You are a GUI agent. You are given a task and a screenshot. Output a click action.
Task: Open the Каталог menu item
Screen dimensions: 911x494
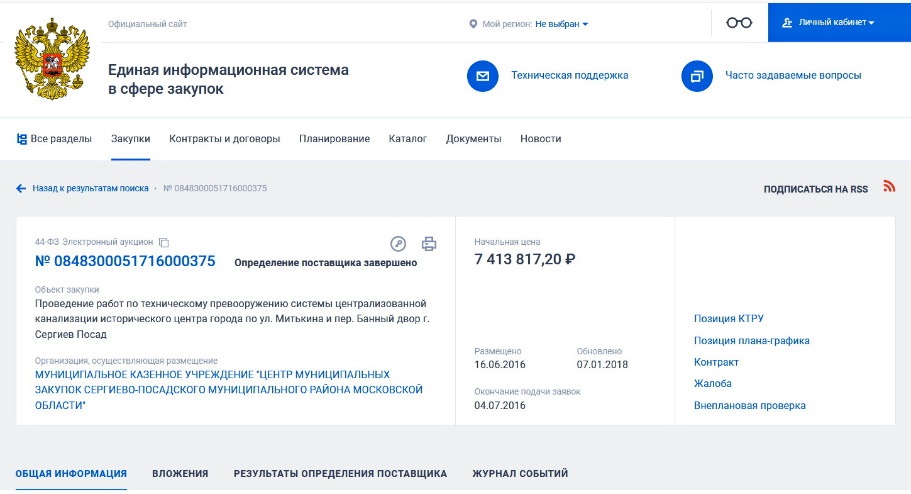click(x=408, y=139)
